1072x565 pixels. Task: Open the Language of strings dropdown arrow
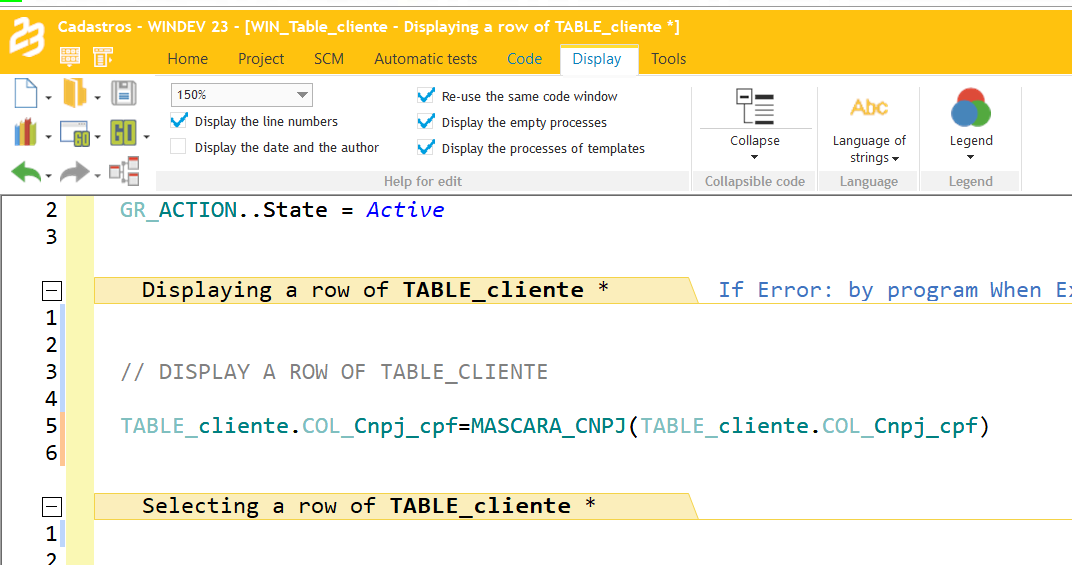[896, 159]
